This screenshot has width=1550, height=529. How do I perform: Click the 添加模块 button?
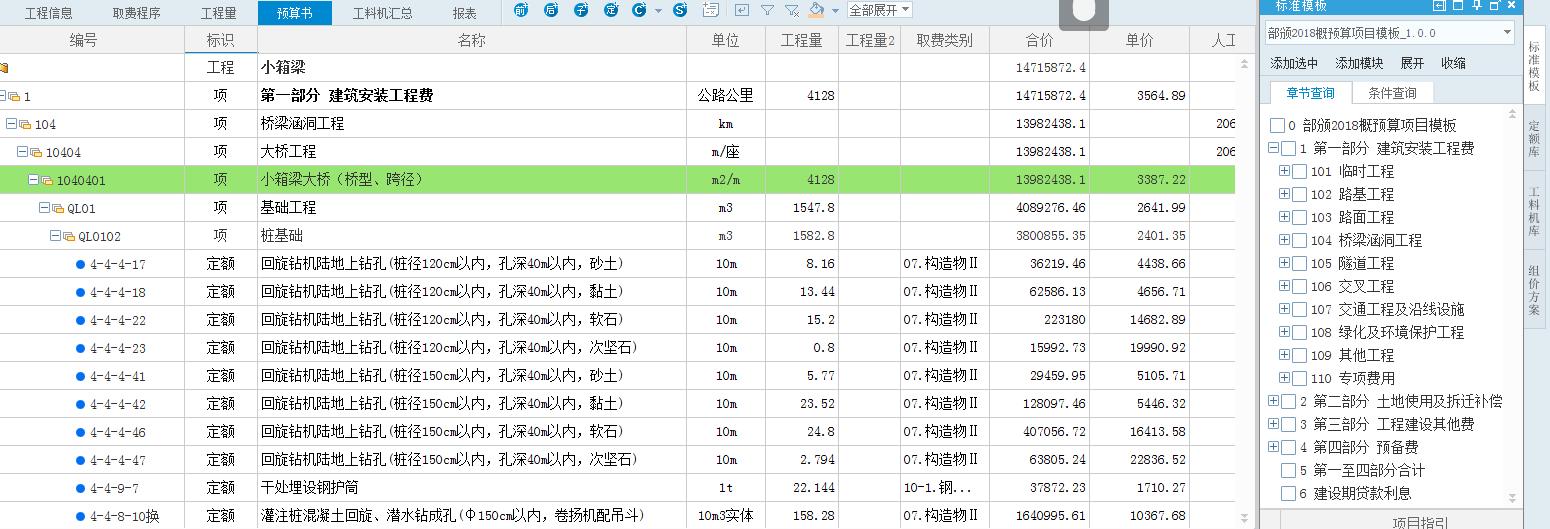[1359, 63]
